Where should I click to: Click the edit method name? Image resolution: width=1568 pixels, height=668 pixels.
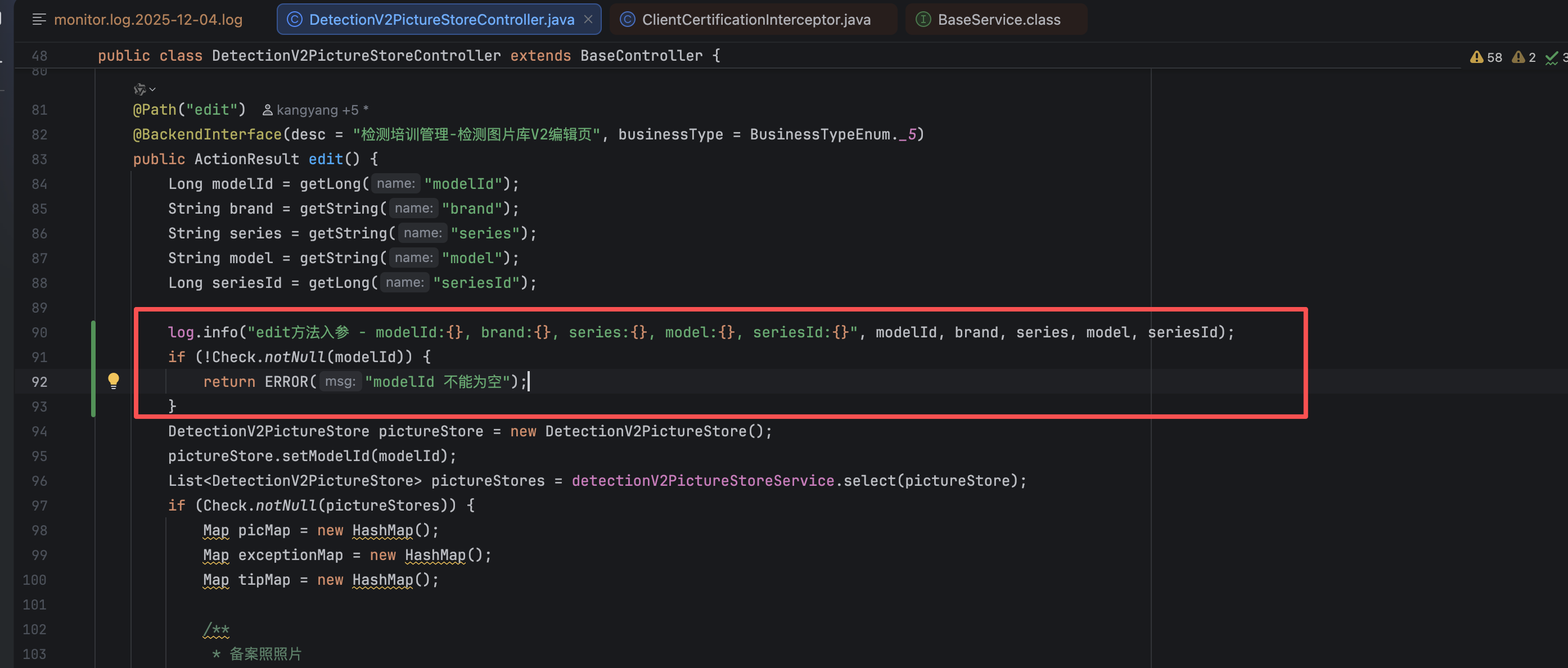[x=326, y=159]
